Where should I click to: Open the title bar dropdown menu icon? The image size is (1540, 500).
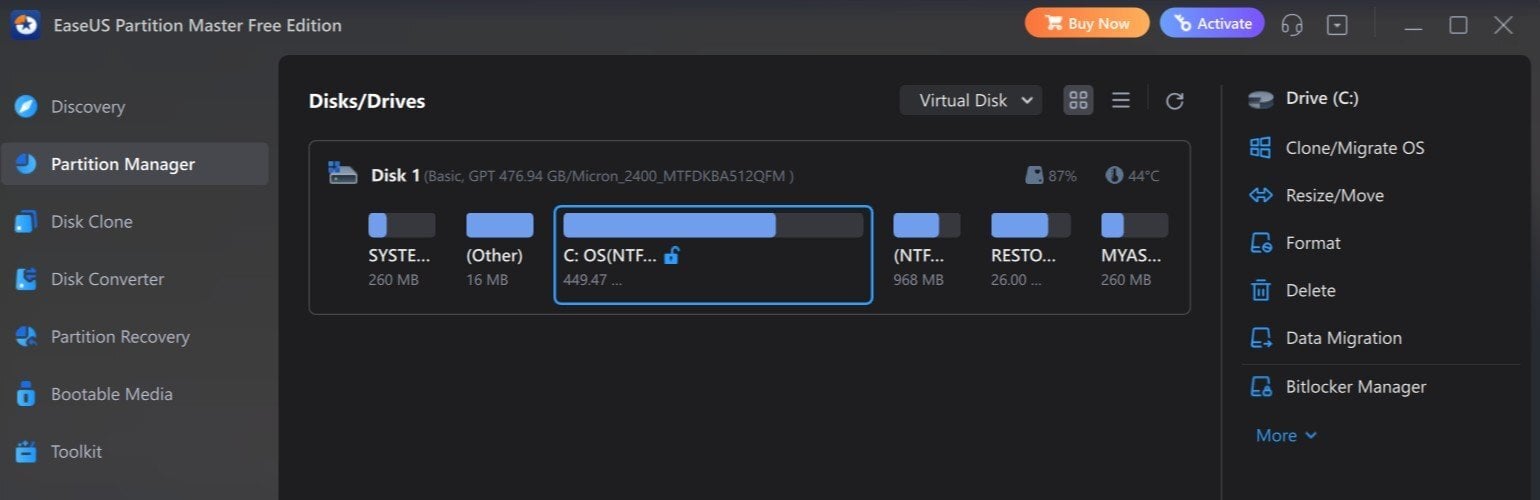[1337, 25]
